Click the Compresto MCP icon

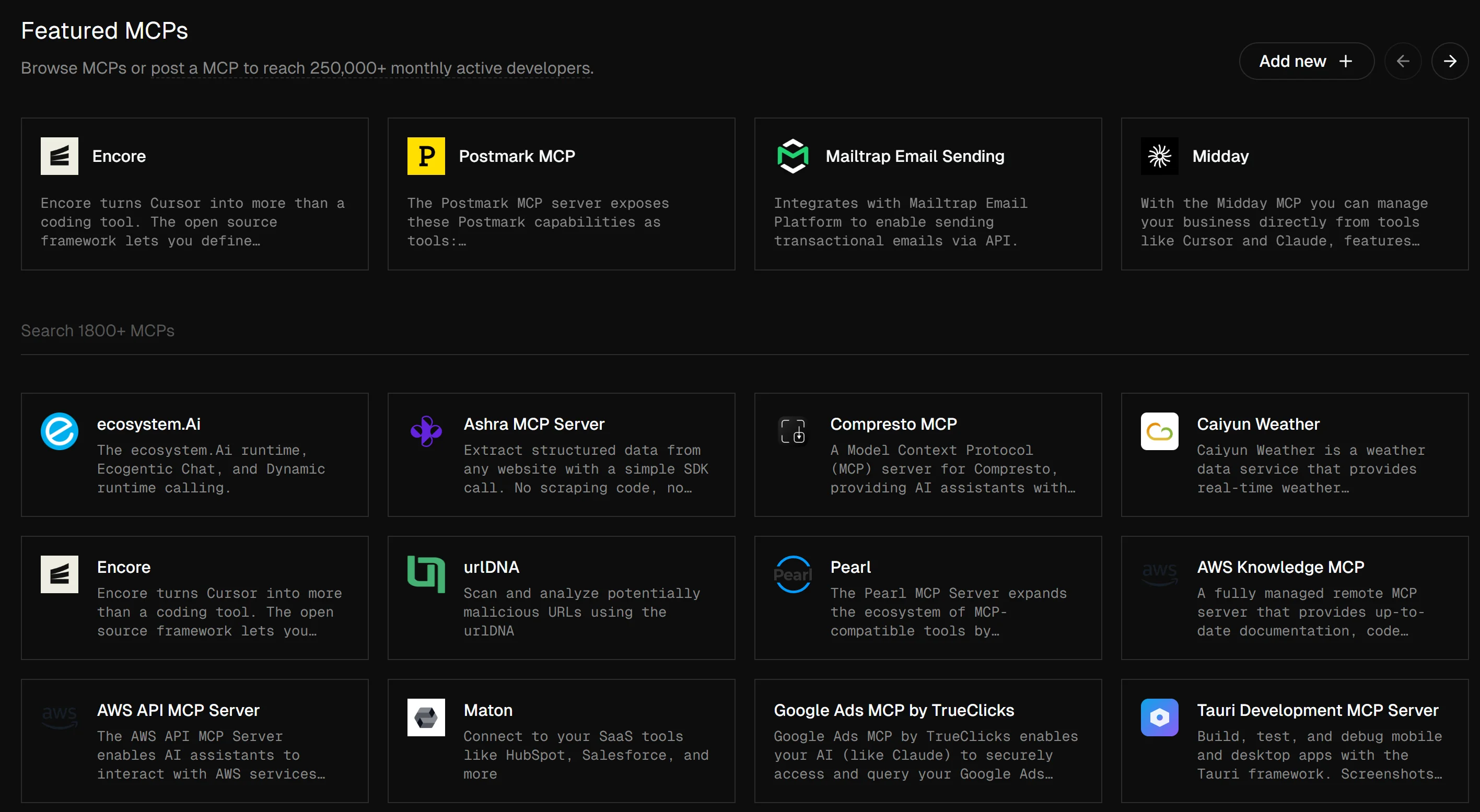[793, 431]
